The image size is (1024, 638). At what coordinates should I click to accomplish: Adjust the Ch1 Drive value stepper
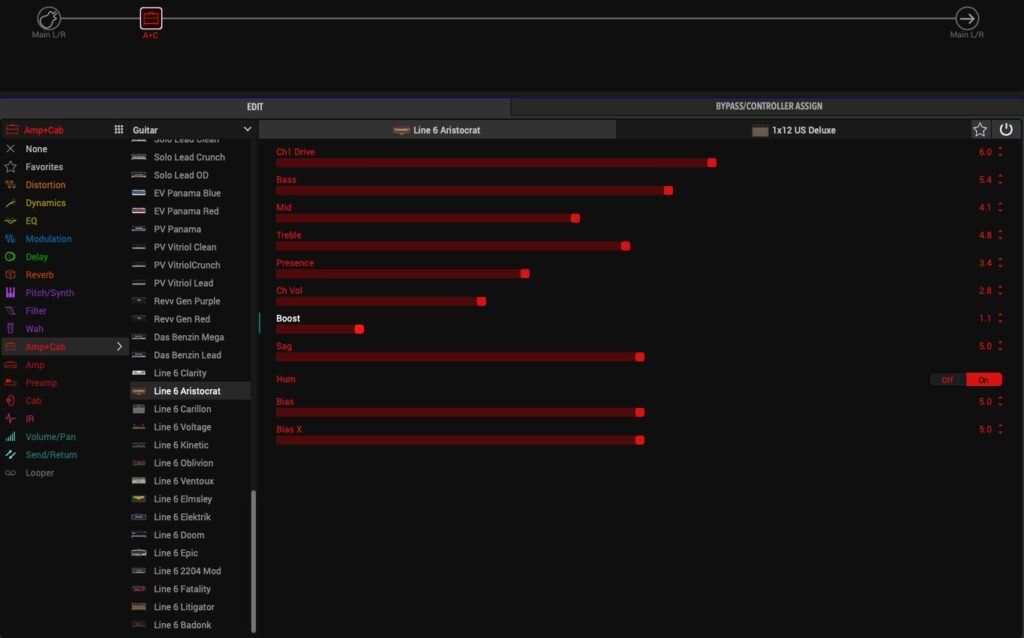[x=1000, y=152]
